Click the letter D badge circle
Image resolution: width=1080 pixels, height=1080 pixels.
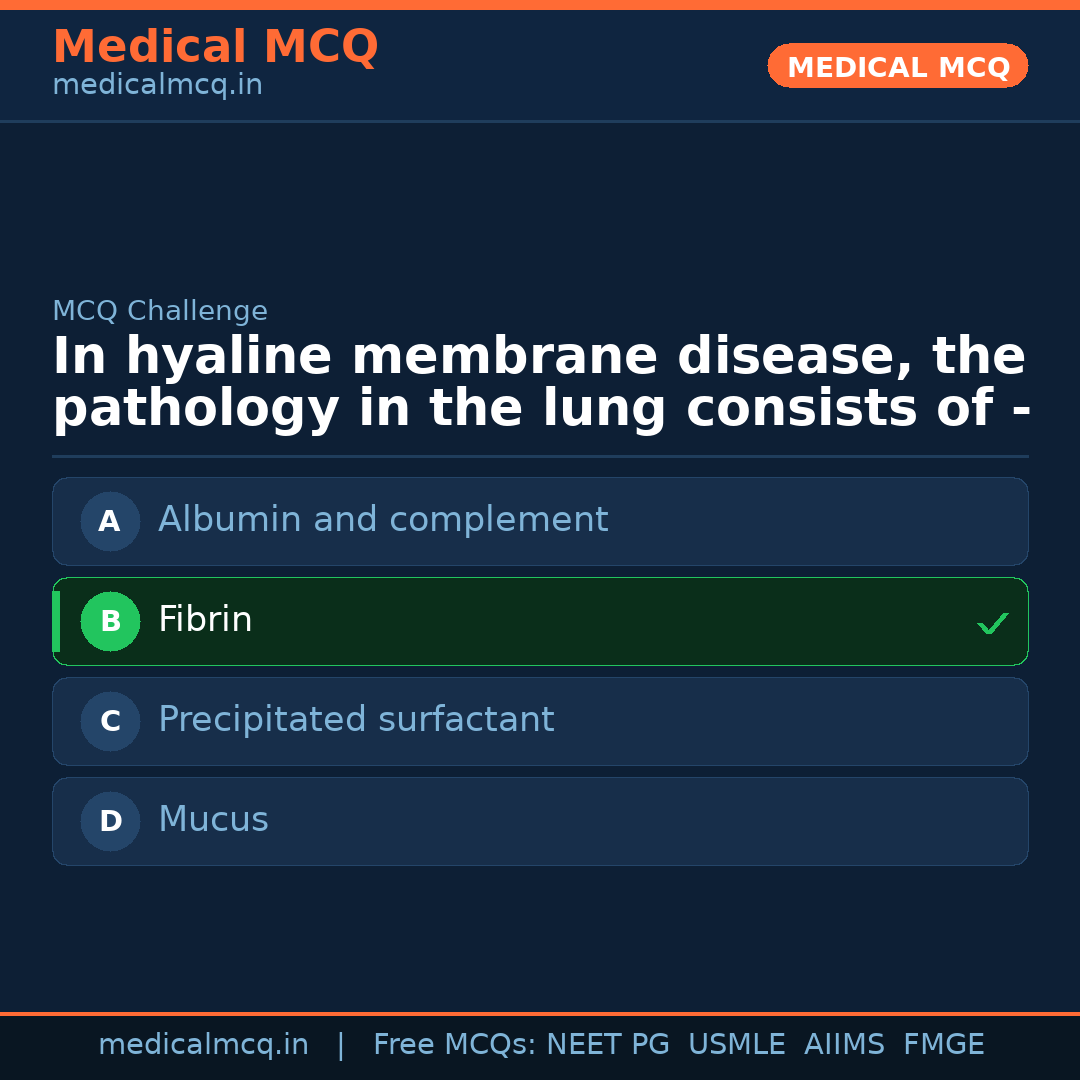coord(110,821)
